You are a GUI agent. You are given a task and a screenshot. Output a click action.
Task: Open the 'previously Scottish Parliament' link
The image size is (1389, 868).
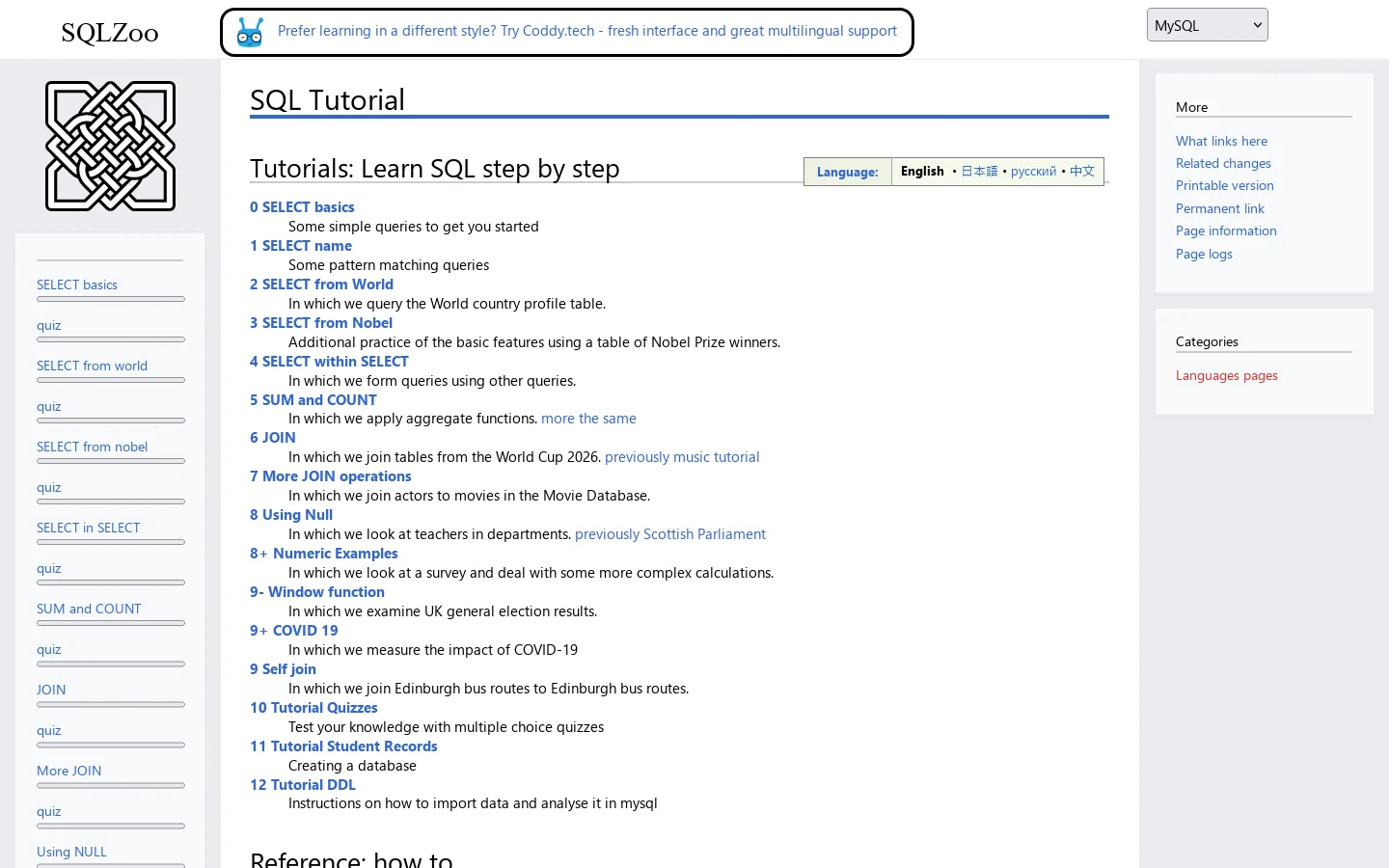(x=670, y=534)
